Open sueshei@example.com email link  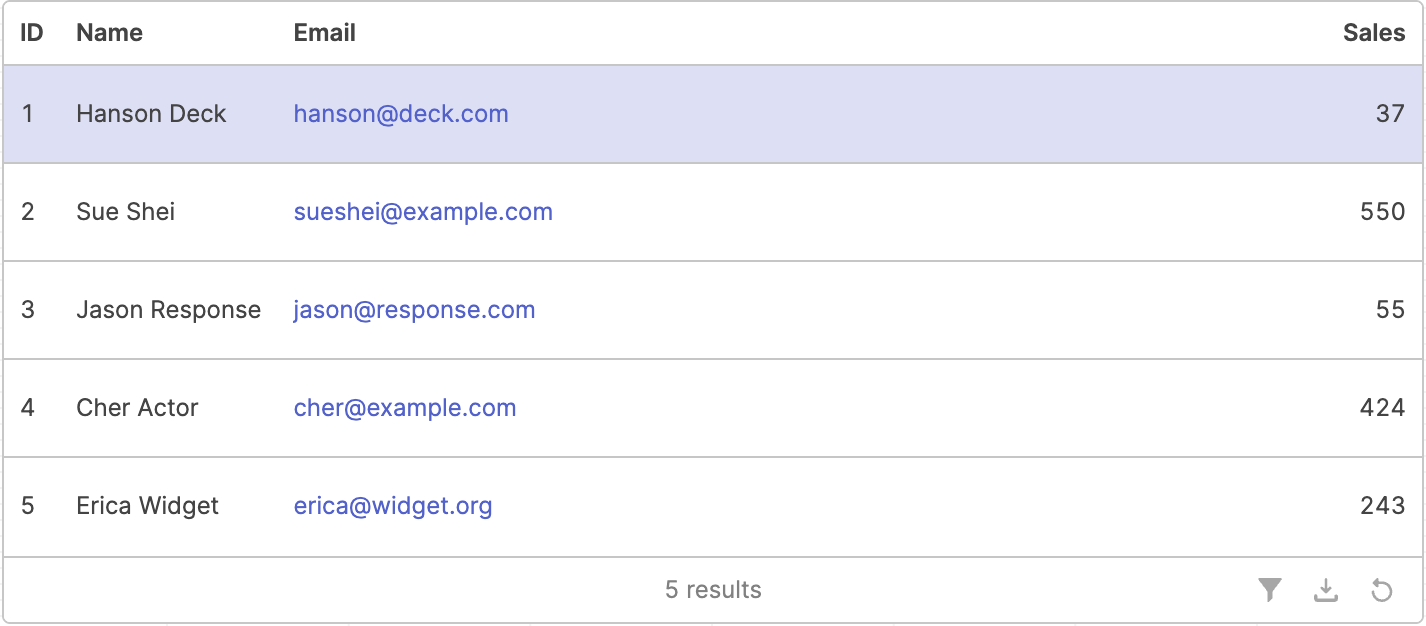pos(423,212)
